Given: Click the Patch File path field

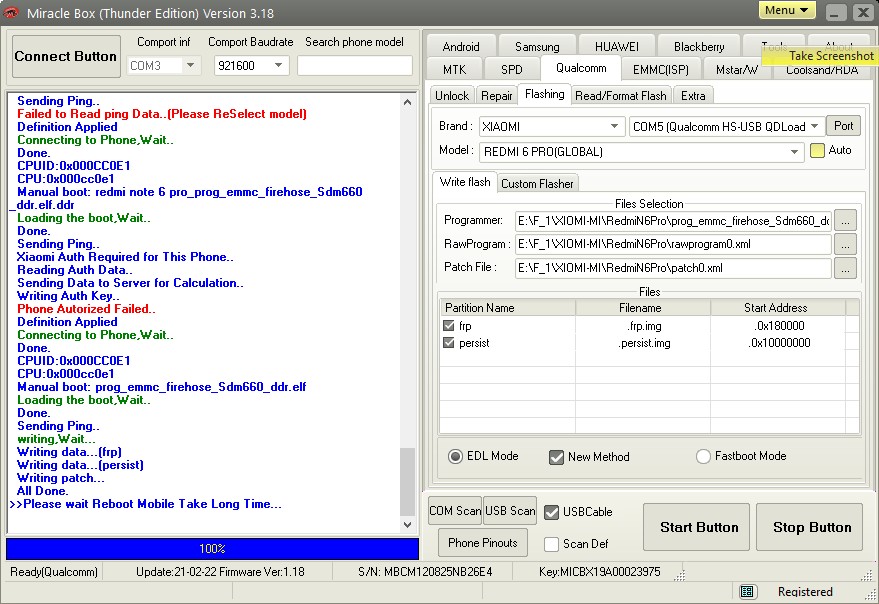Looking at the screenshot, I should point(673,268).
